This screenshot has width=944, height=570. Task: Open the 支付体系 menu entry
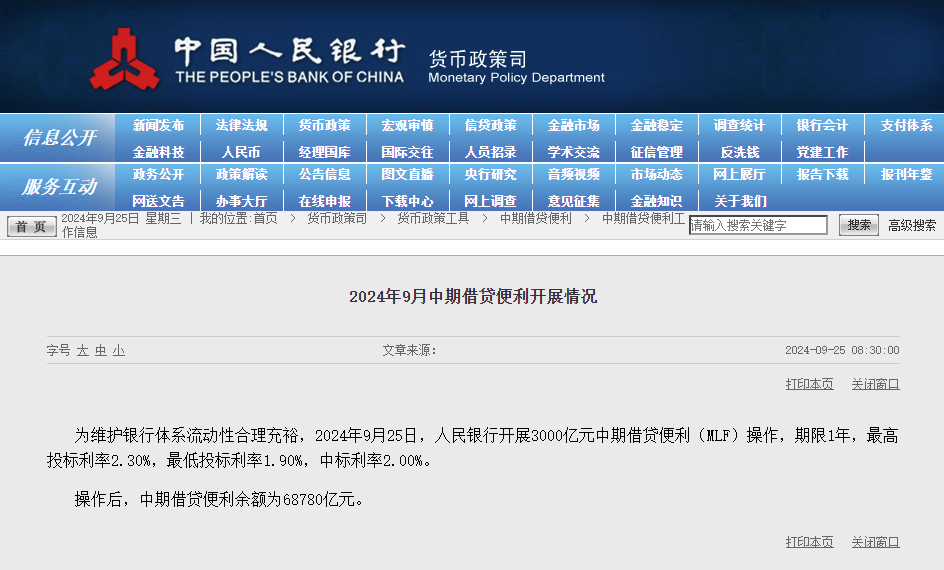click(906, 125)
